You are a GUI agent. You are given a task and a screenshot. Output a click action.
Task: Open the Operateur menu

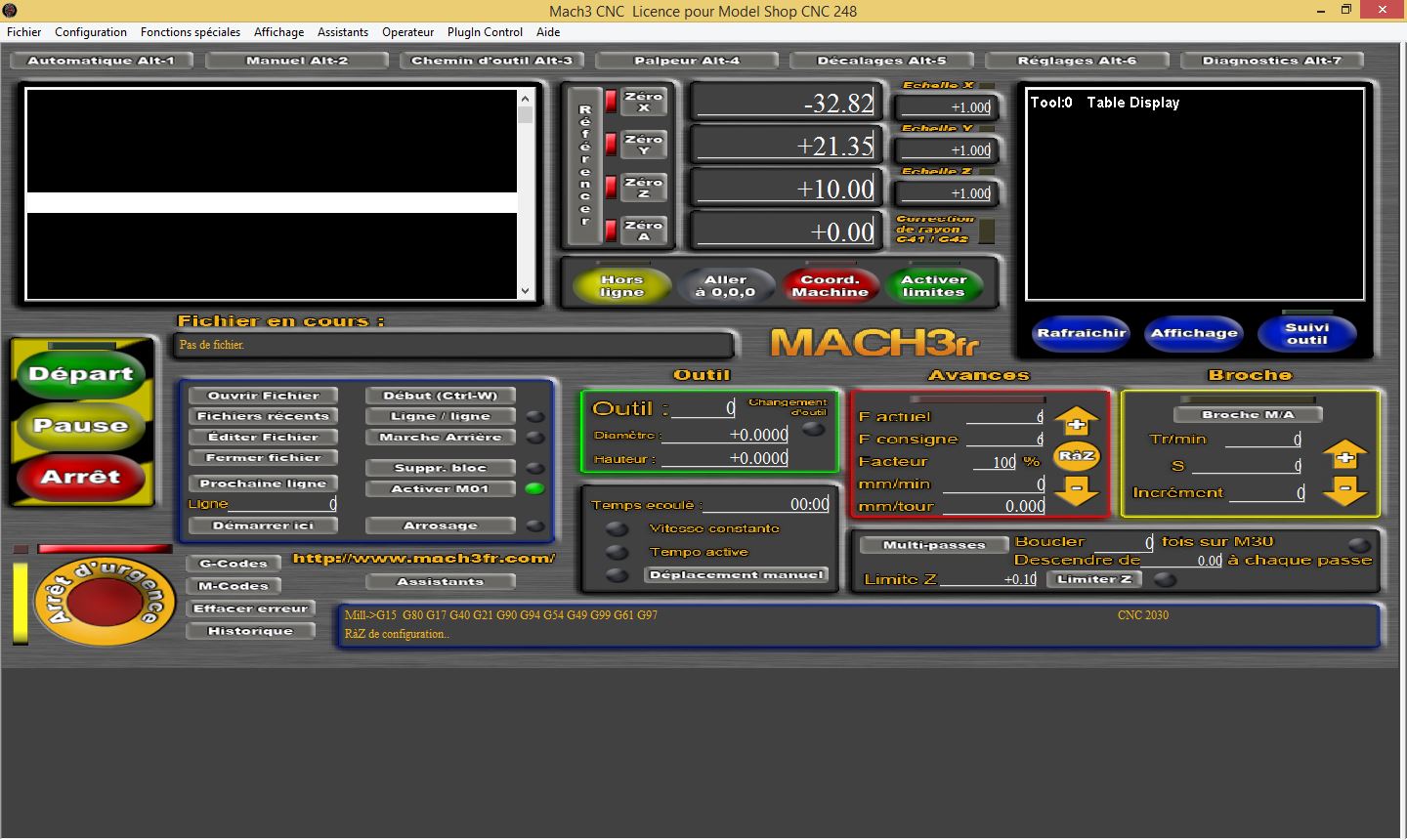(x=408, y=32)
